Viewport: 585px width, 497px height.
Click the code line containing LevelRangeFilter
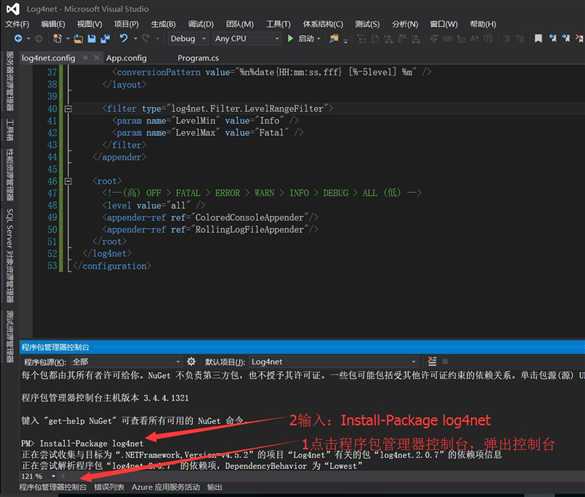[218, 109]
